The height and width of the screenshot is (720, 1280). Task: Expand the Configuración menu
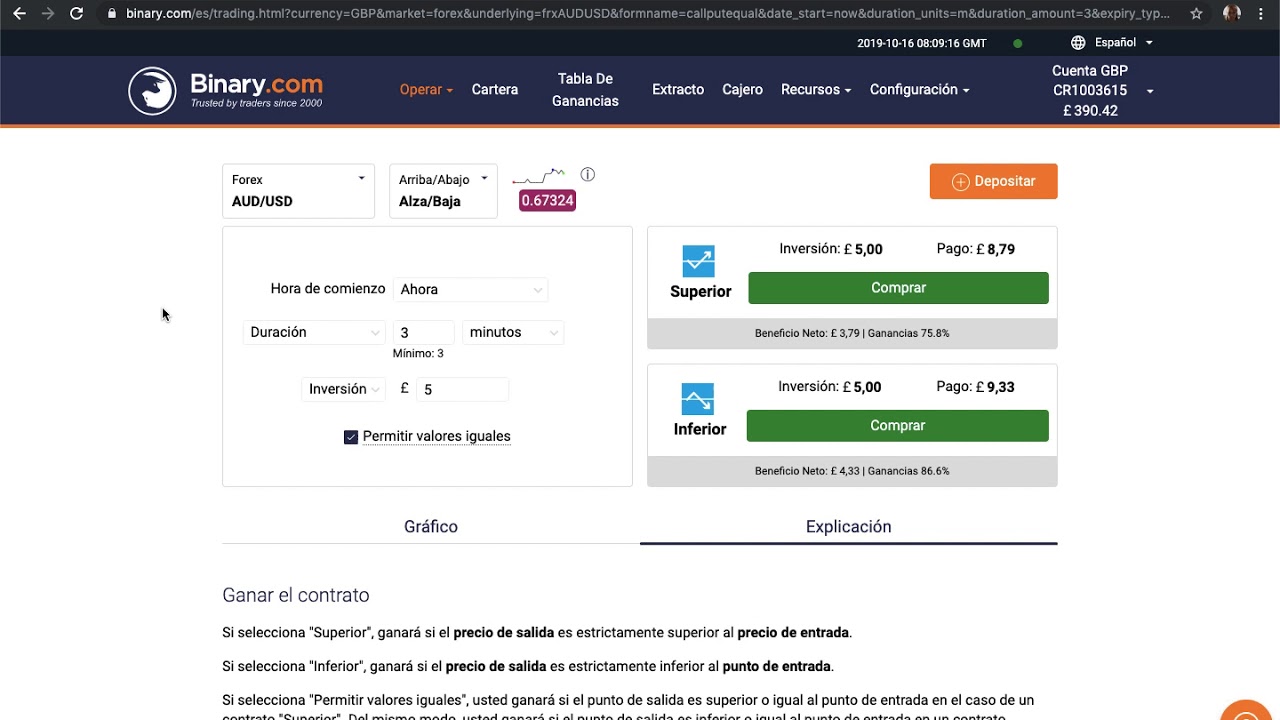click(x=919, y=90)
